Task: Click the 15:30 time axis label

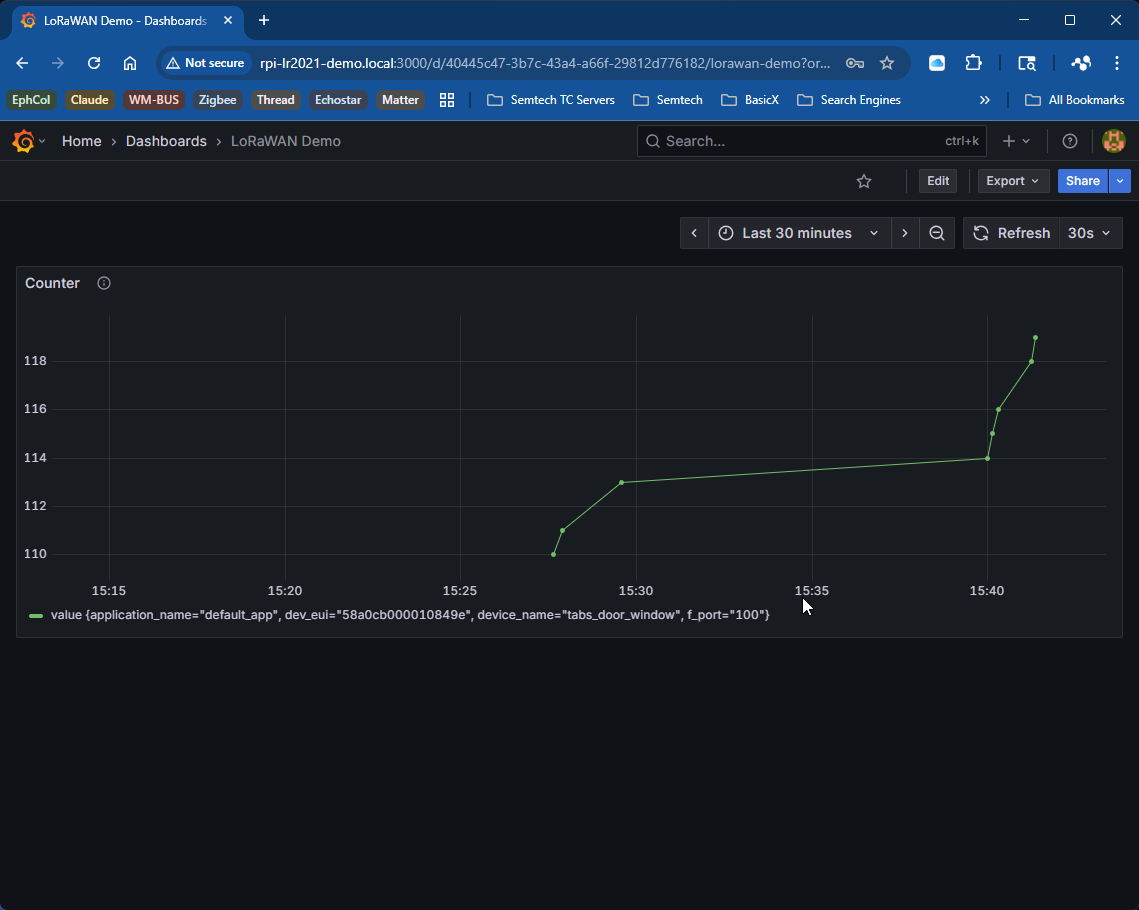Action: coord(636,591)
